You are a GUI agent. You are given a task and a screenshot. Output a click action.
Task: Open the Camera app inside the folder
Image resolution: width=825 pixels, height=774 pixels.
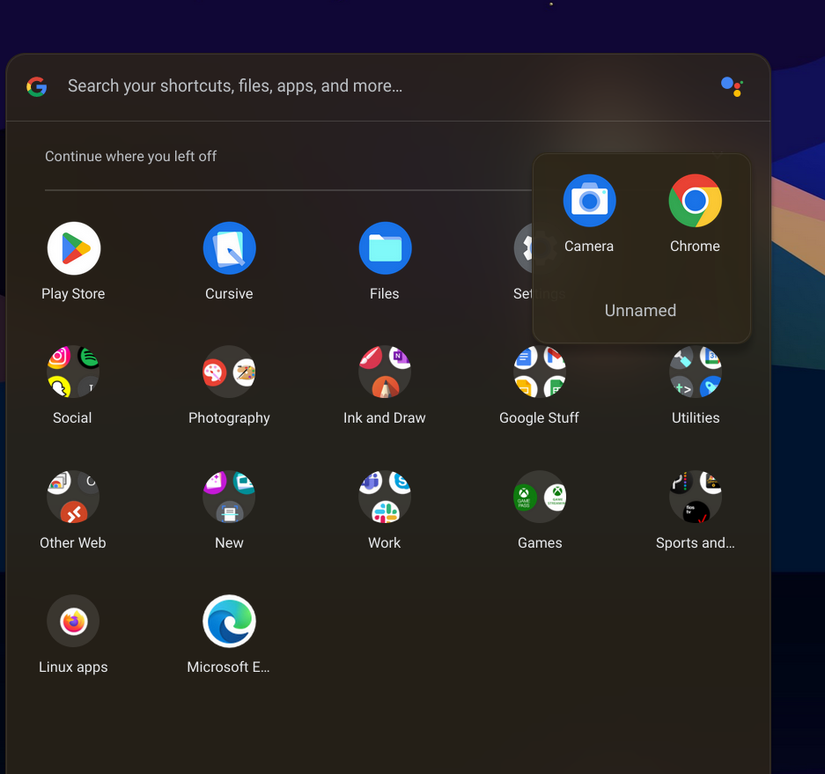tap(589, 200)
